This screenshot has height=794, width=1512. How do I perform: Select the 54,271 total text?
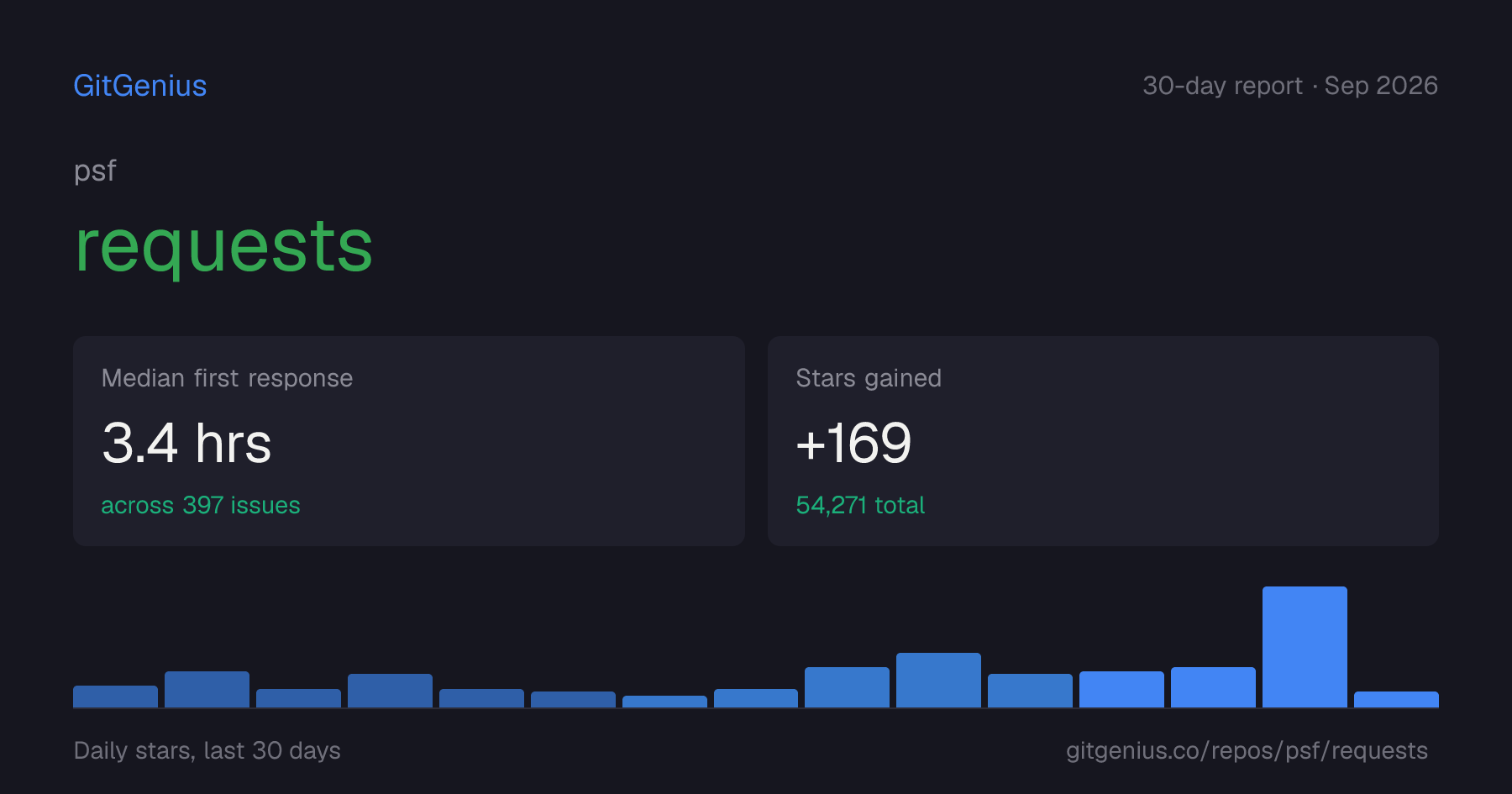pyautogui.click(x=860, y=505)
